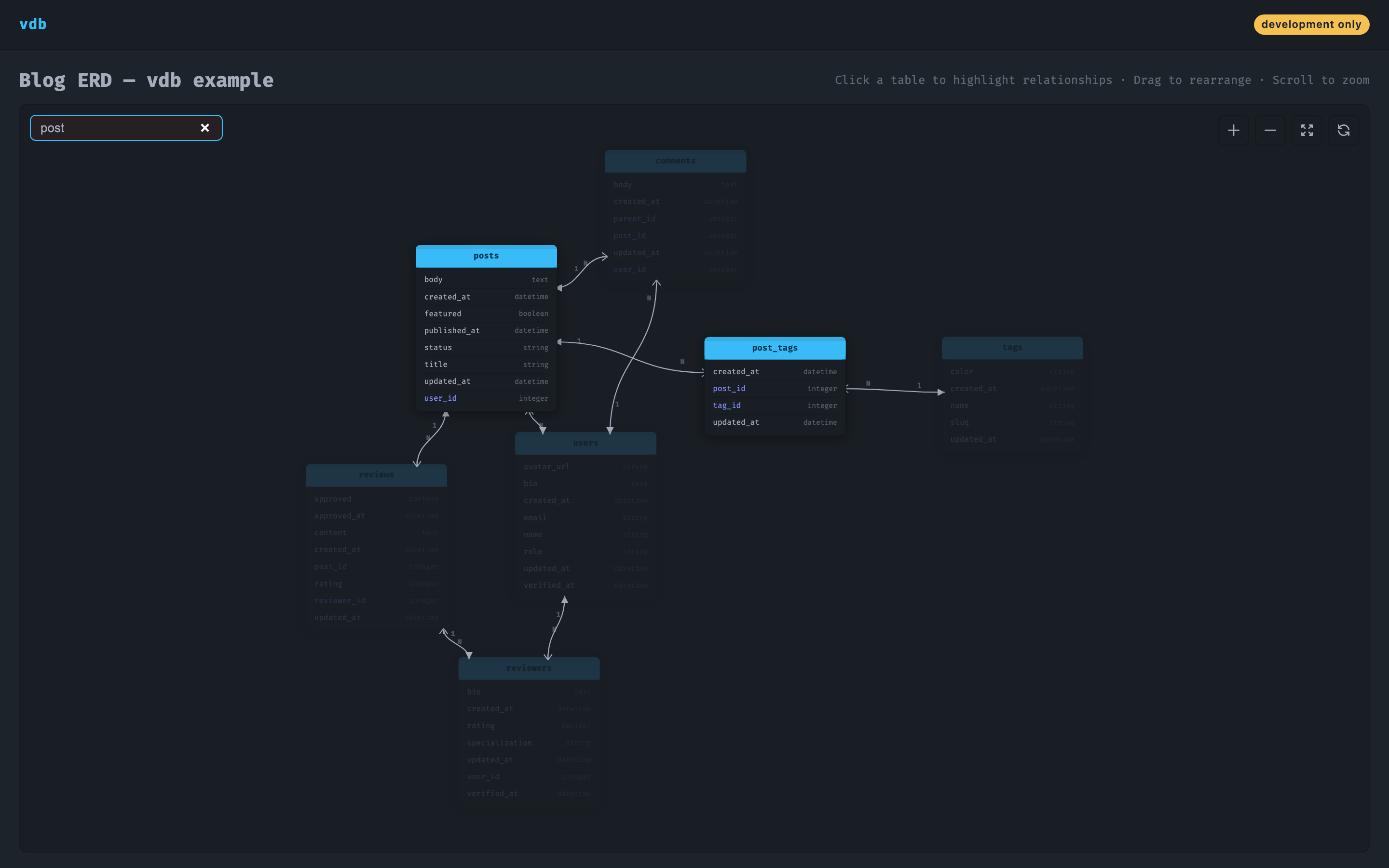The height and width of the screenshot is (868, 1389).
Task: Select the posts table header
Action: point(486,256)
